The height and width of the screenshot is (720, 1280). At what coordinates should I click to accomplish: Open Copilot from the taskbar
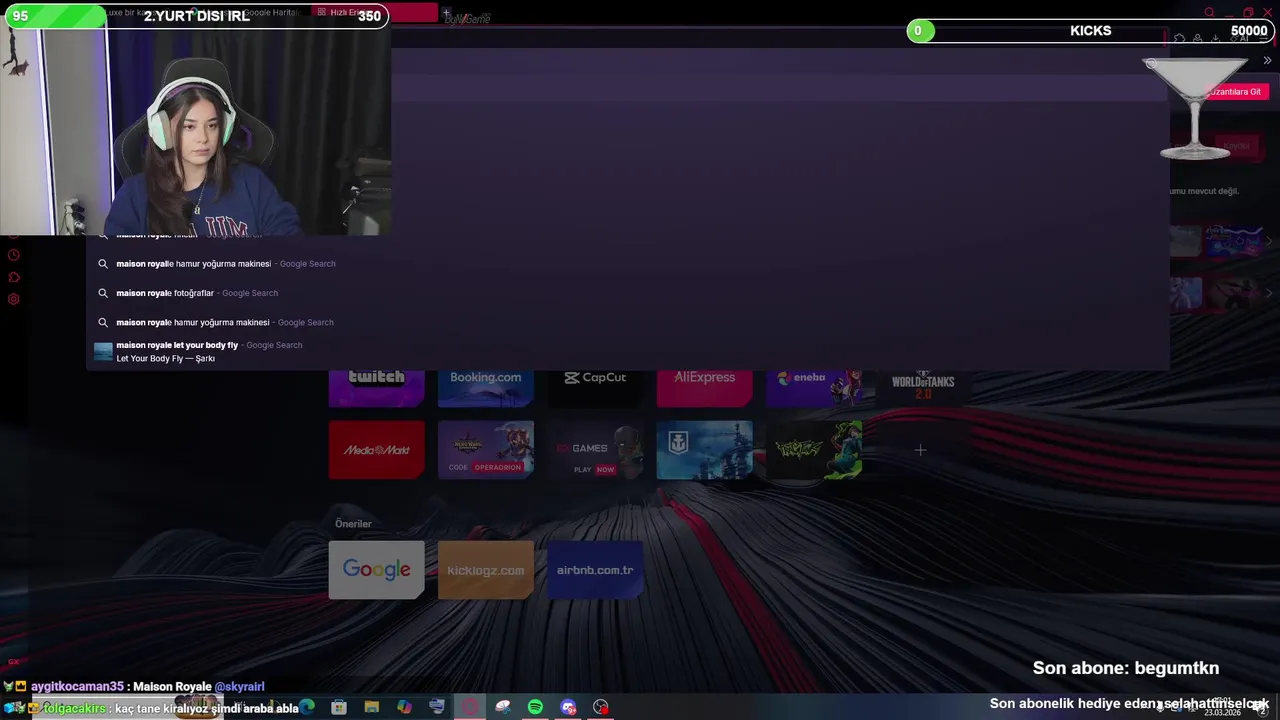point(404,707)
